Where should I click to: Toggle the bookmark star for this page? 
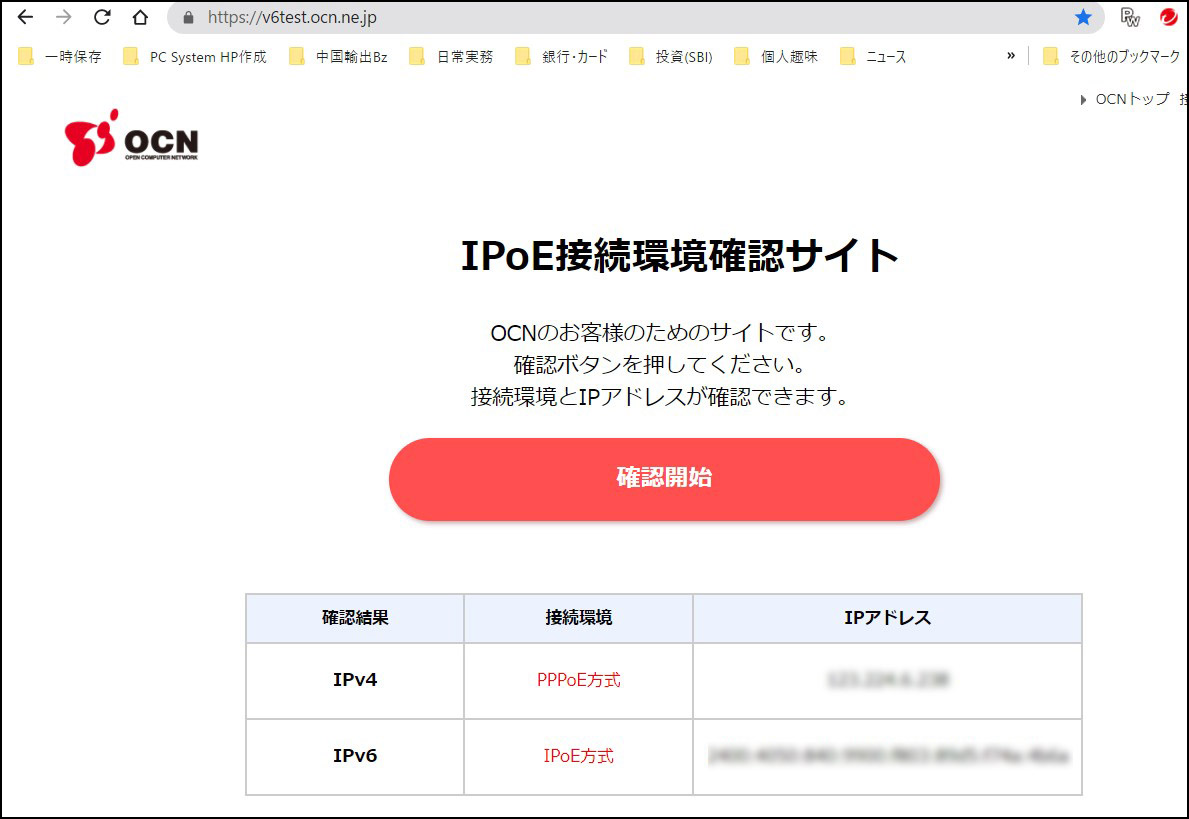1083,17
